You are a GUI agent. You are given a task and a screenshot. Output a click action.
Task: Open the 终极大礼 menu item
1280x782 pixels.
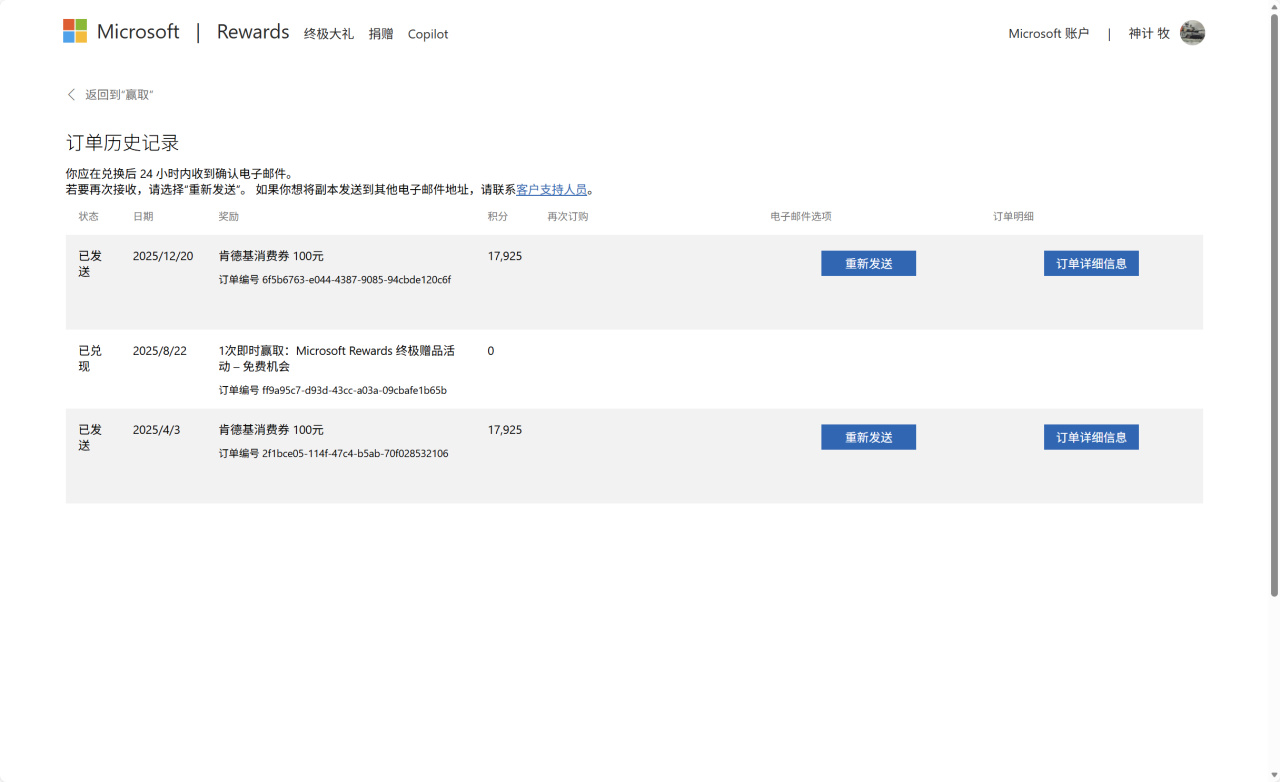coord(329,34)
